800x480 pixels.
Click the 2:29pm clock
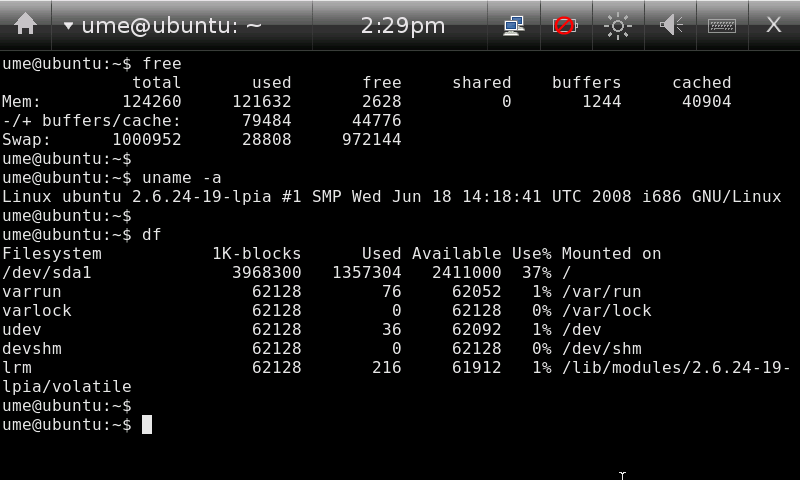coord(403,25)
